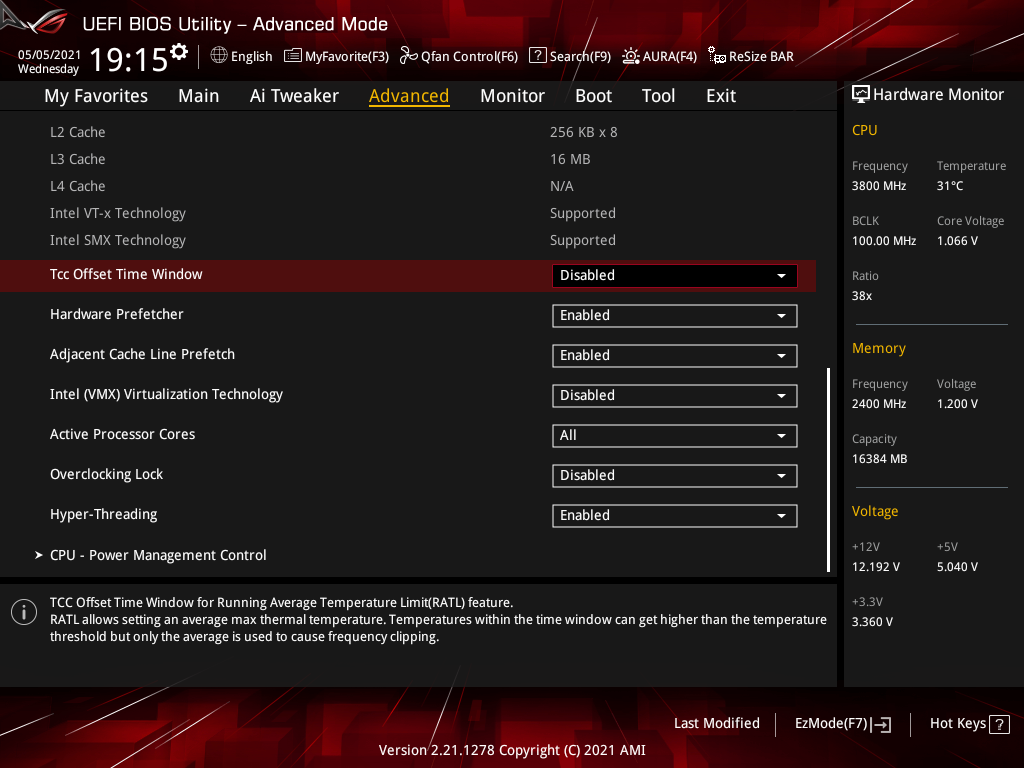Go to the Exit tab

721,96
